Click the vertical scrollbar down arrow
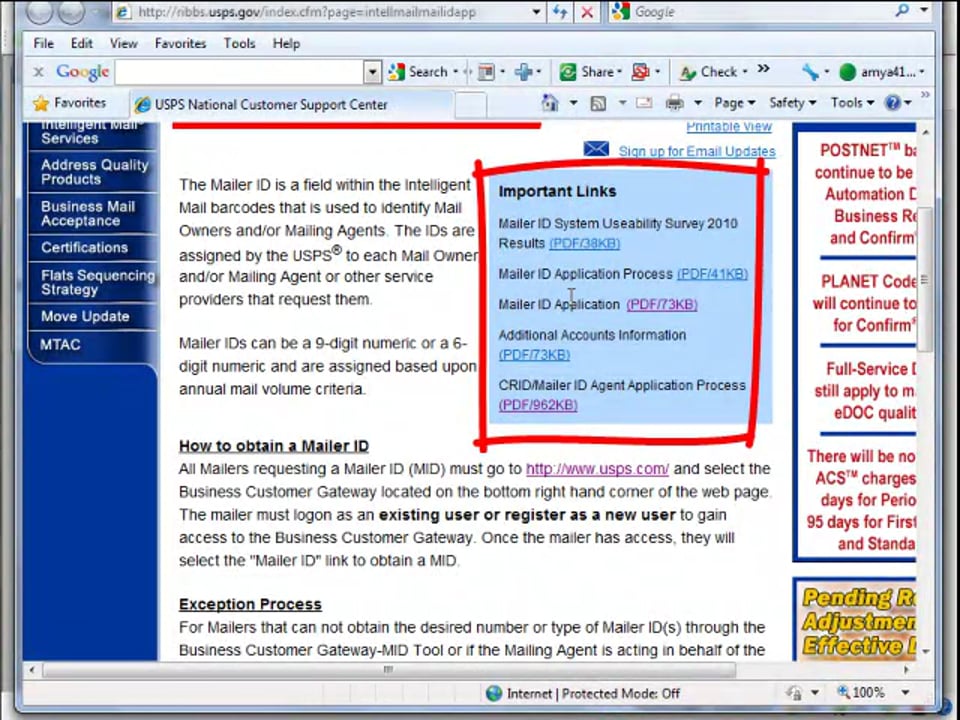 tap(925, 651)
